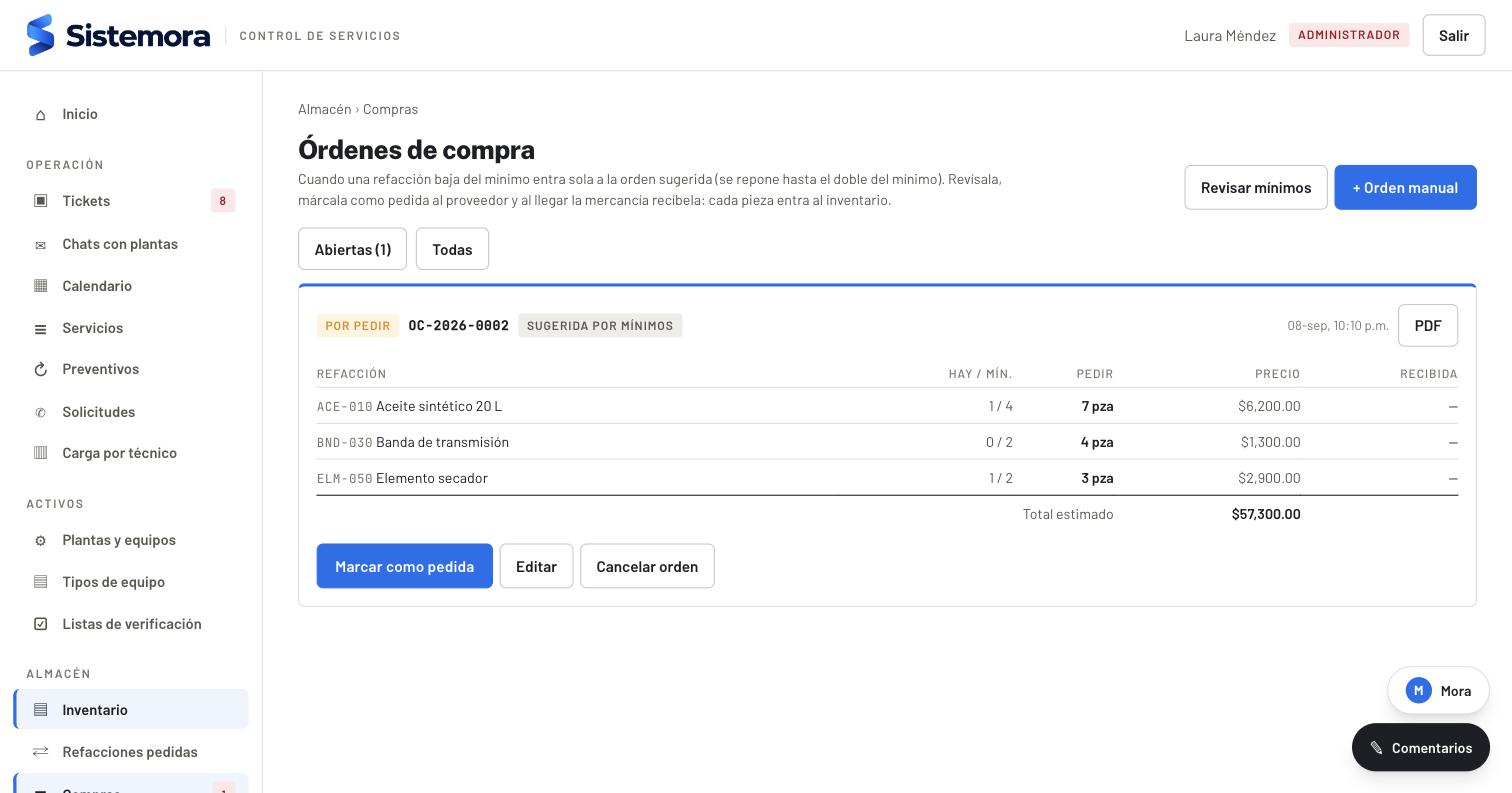This screenshot has height=793, width=1512.
Task: Click the Inventario sidebar icon
Action: click(41, 710)
